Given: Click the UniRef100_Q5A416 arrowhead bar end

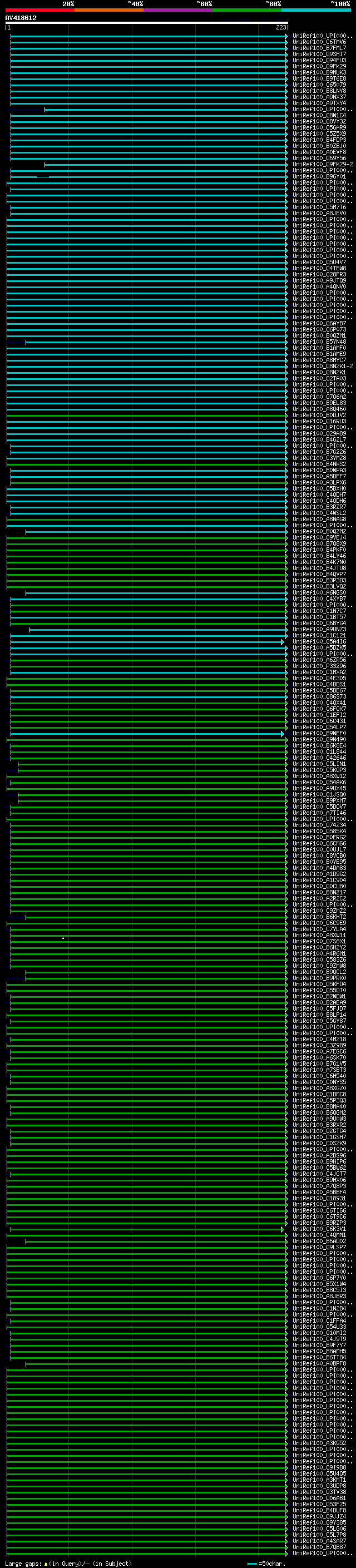Looking at the screenshot, I should point(283,641).
